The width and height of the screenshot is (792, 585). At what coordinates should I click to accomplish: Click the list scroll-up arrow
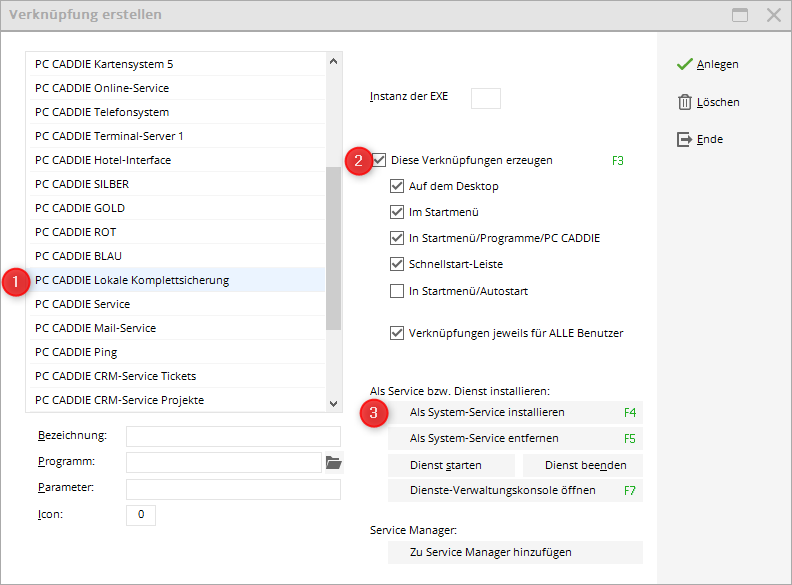[333, 61]
